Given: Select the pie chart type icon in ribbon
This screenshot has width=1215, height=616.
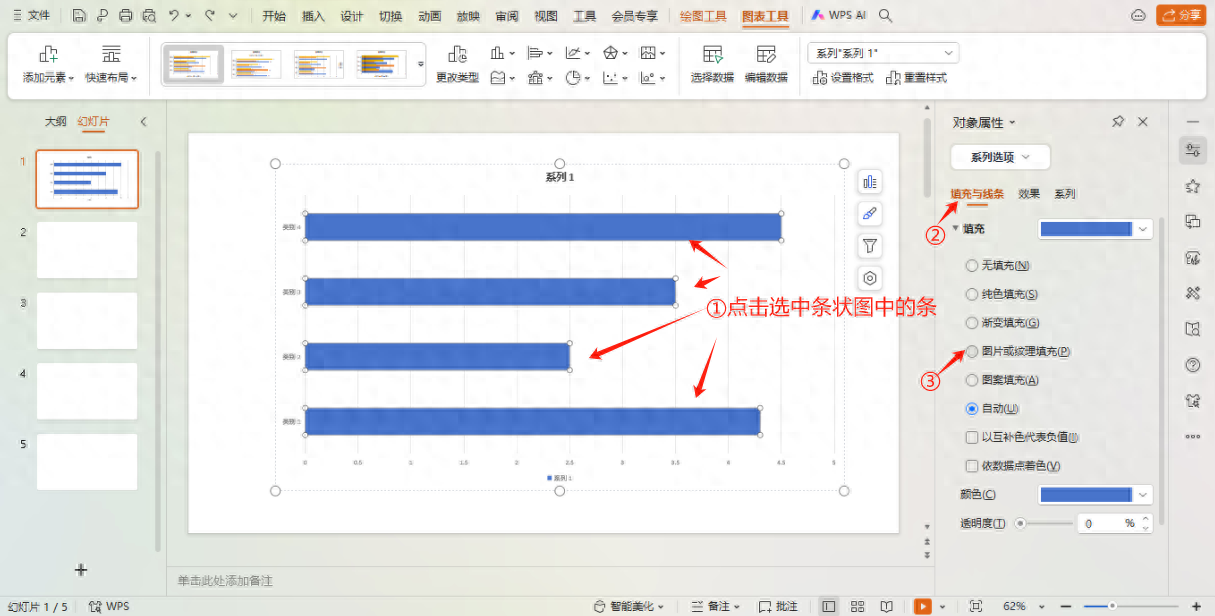Looking at the screenshot, I should tap(573, 77).
